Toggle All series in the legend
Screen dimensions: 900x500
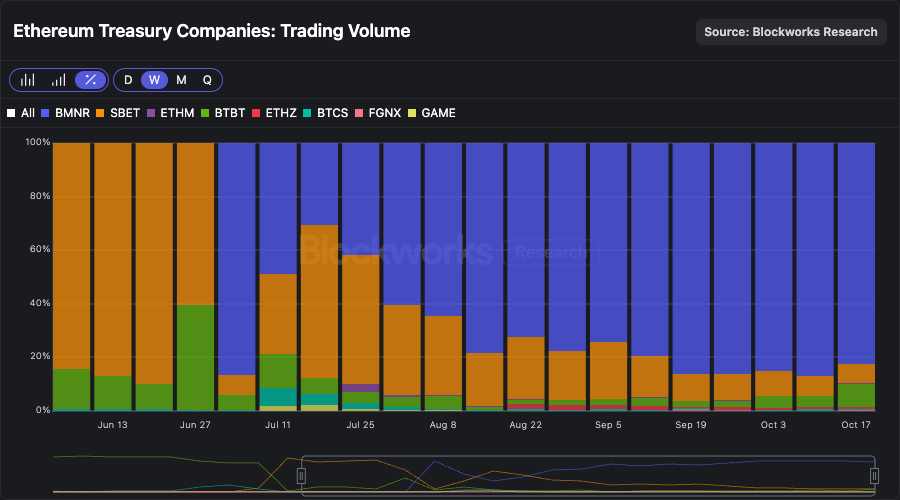(x=21, y=113)
